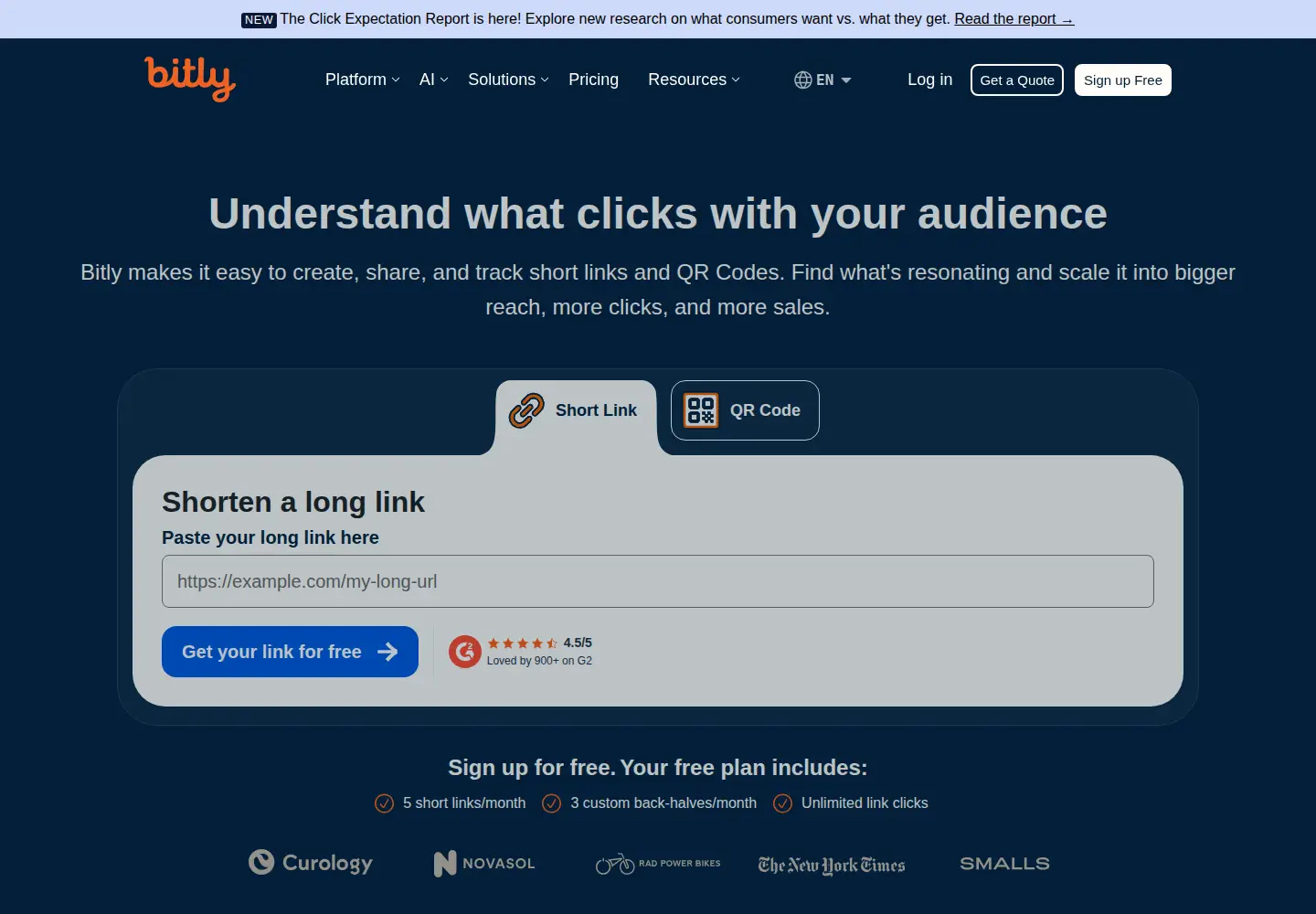Click the Smalls logo
The image size is (1316, 914).
pyautogui.click(x=1004, y=864)
